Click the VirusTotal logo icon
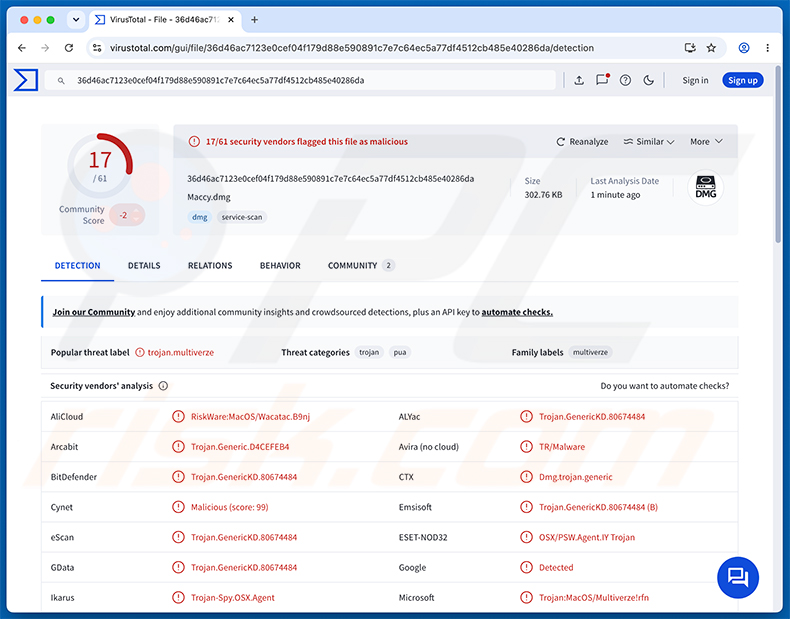The height and width of the screenshot is (619, 790). click(26, 80)
